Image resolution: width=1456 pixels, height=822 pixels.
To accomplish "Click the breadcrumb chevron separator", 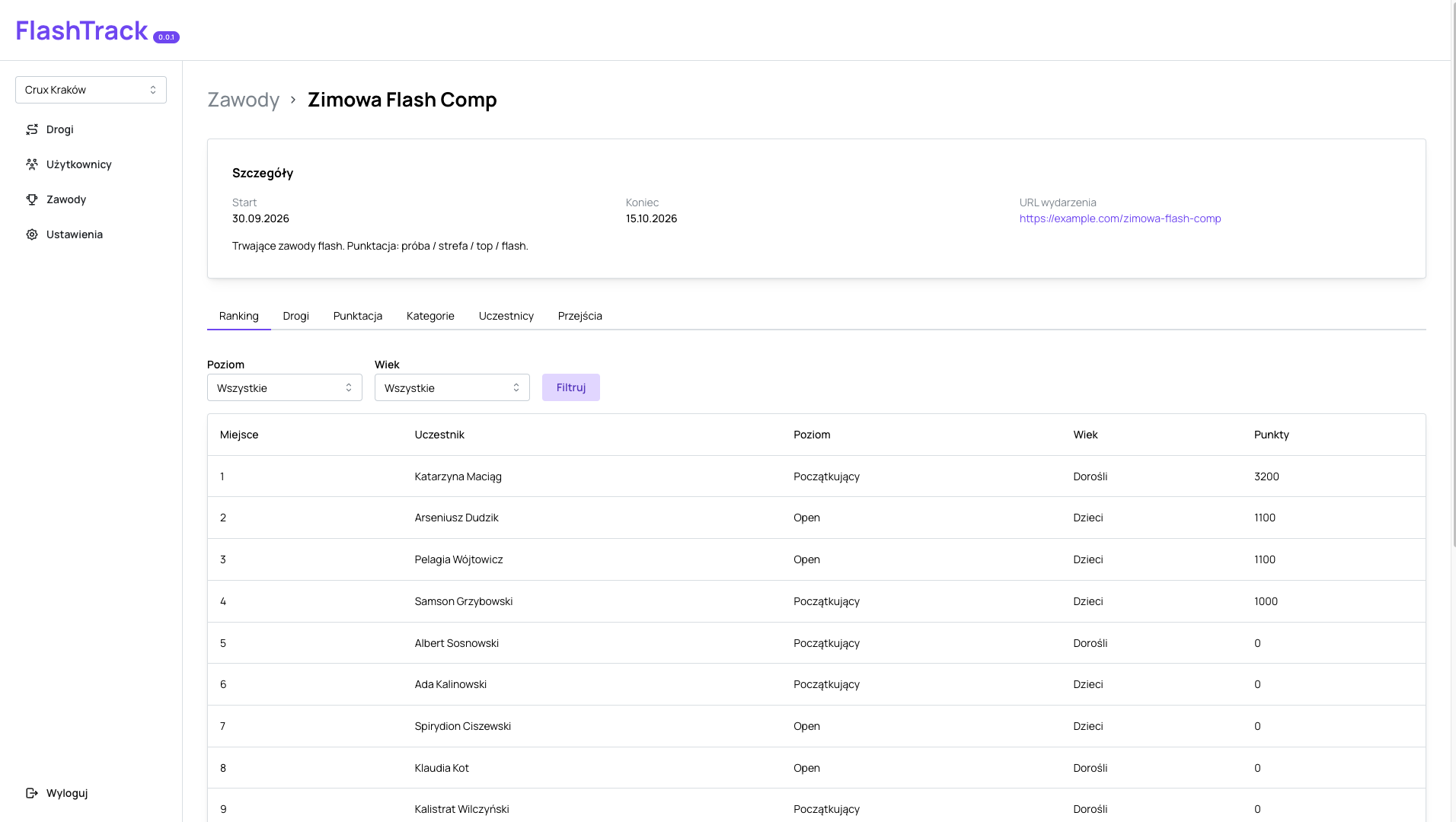I will point(293,100).
